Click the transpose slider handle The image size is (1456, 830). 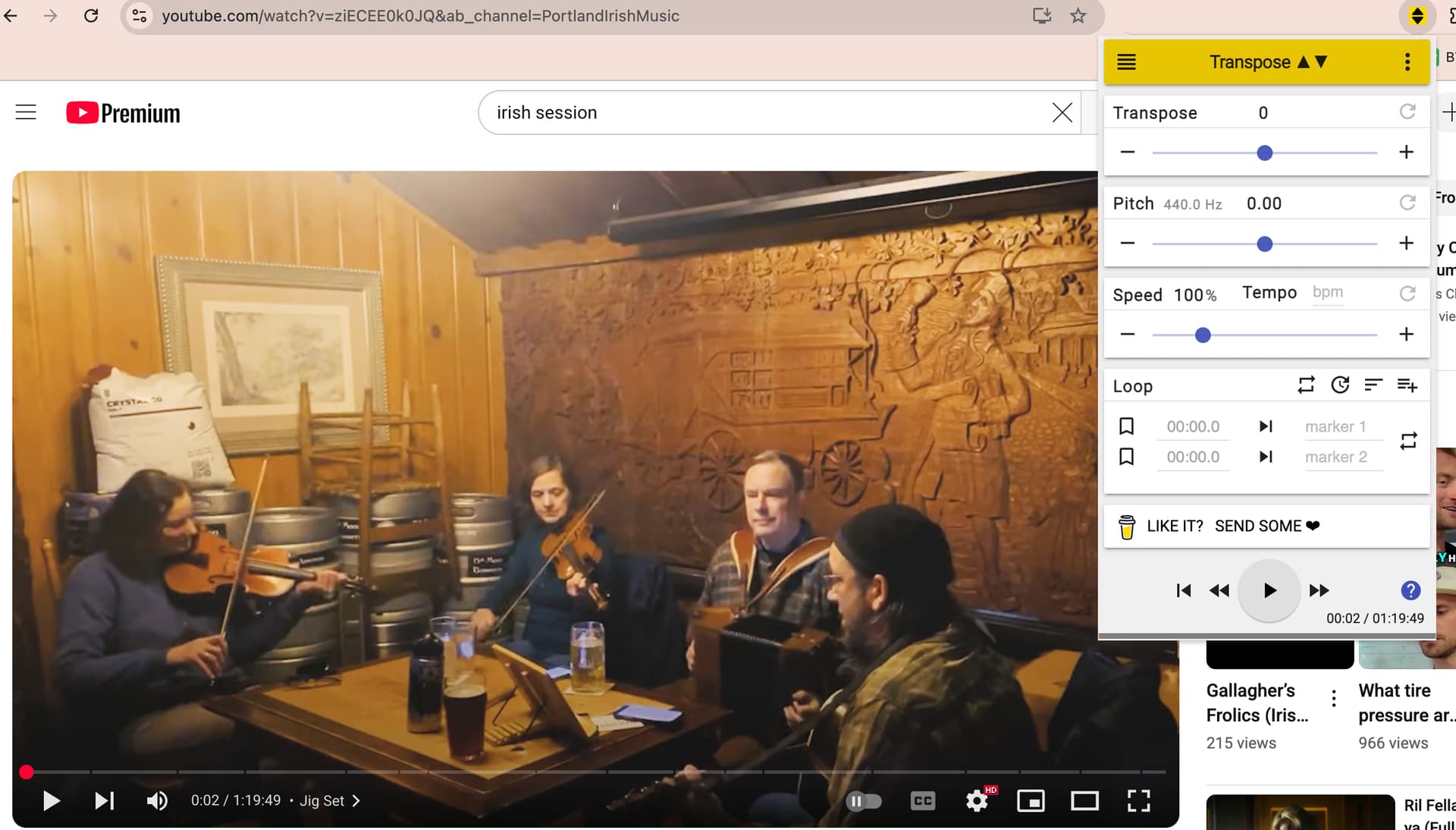click(1264, 153)
